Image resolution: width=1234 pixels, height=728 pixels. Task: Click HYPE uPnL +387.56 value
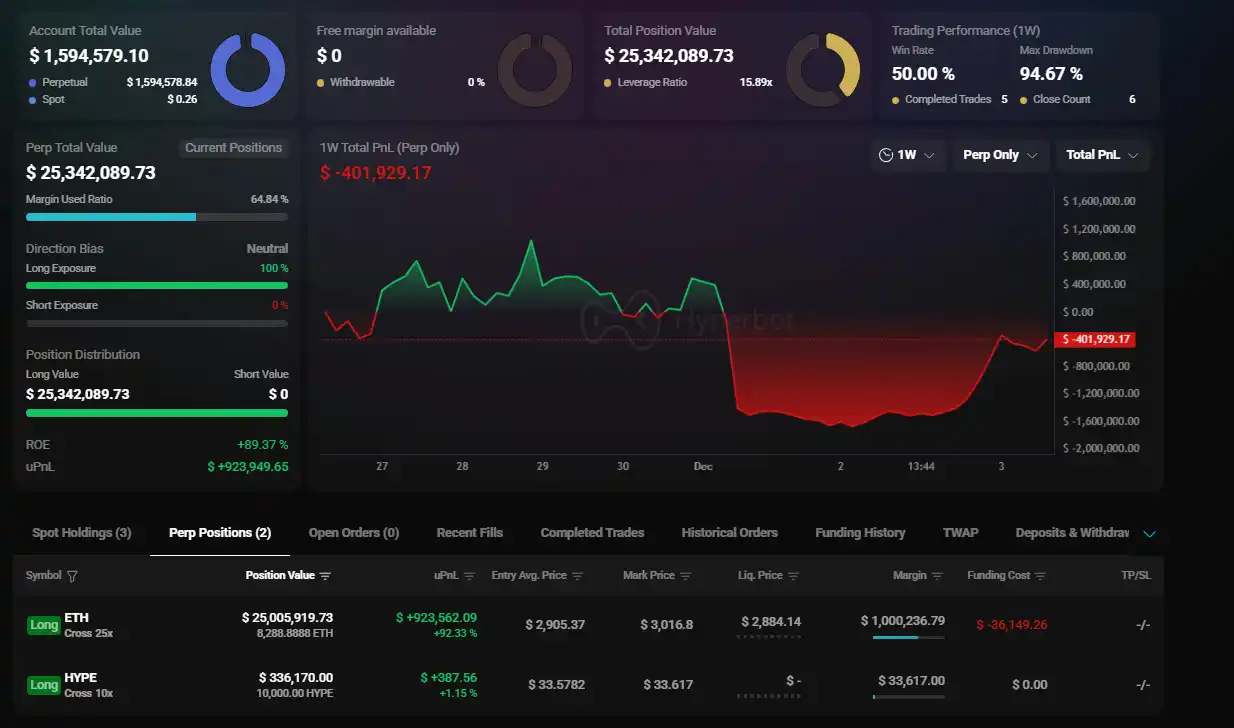pyautogui.click(x=449, y=678)
